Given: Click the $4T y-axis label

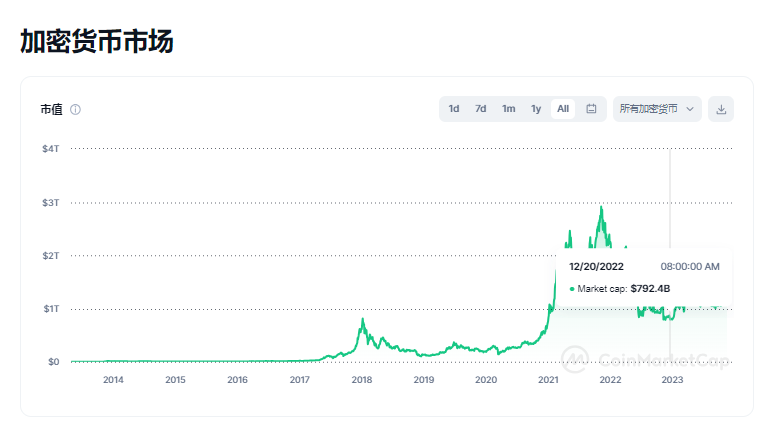Looking at the screenshot, I should (50, 149).
